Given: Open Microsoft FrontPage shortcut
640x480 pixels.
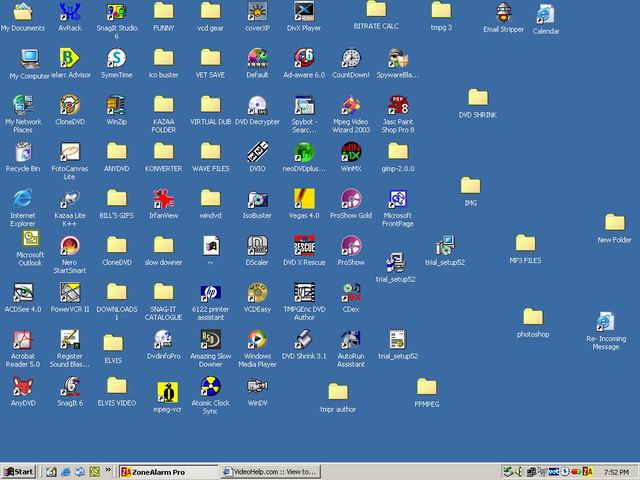Looking at the screenshot, I should coord(398,200).
